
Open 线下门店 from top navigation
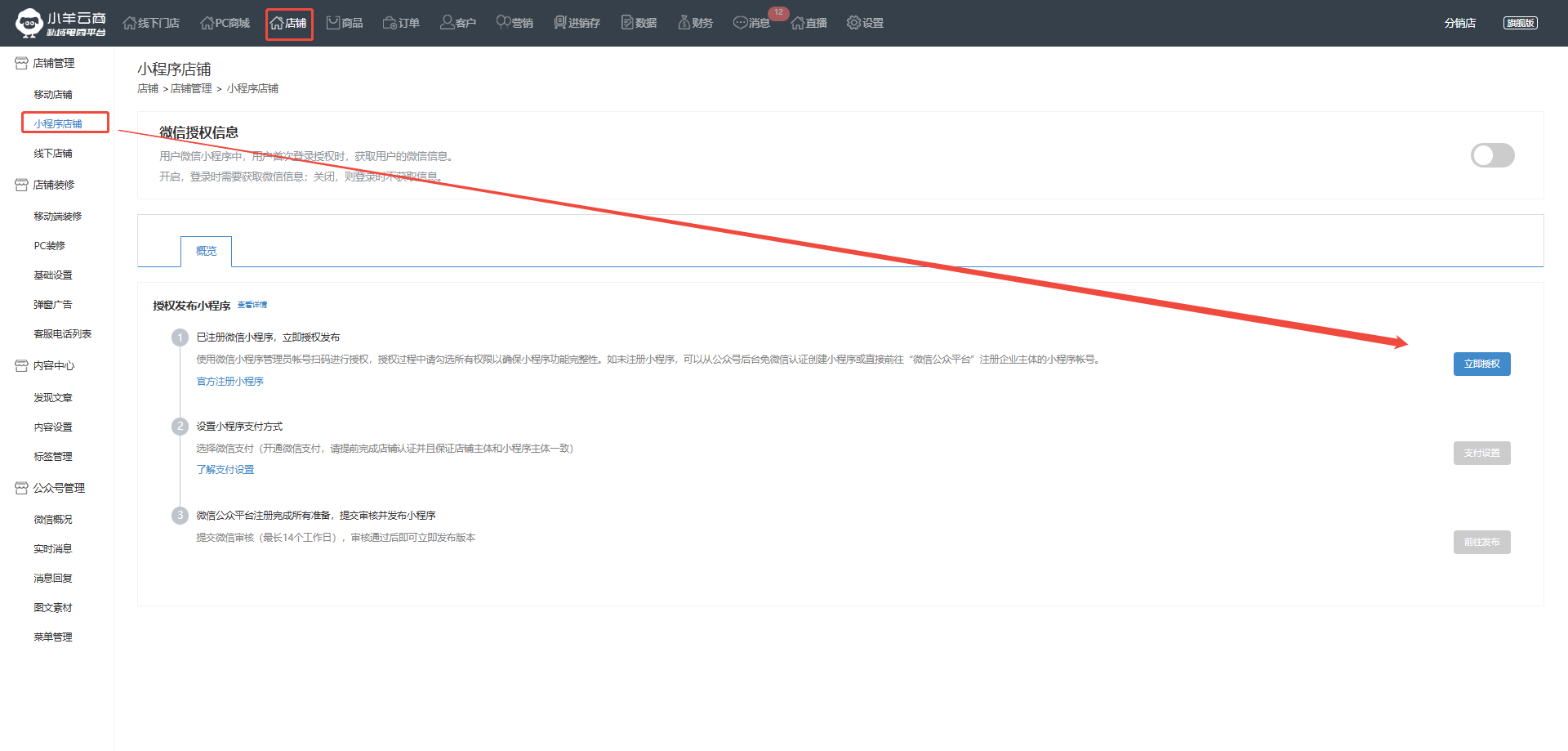coord(151,23)
